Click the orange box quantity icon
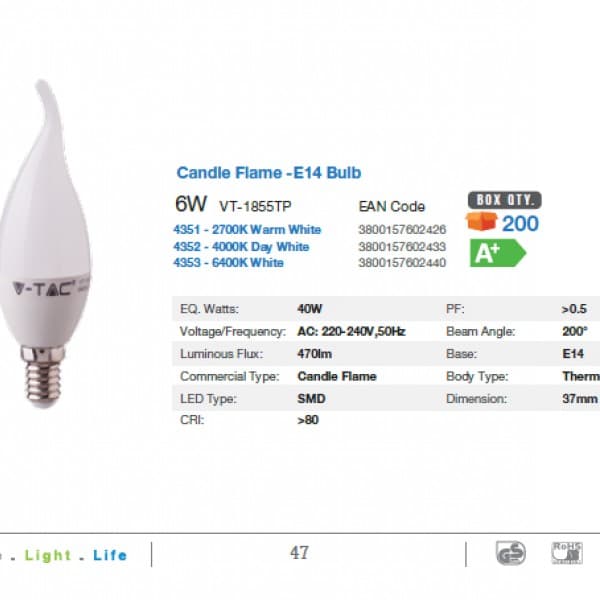The width and height of the screenshot is (600, 600). tap(481, 221)
